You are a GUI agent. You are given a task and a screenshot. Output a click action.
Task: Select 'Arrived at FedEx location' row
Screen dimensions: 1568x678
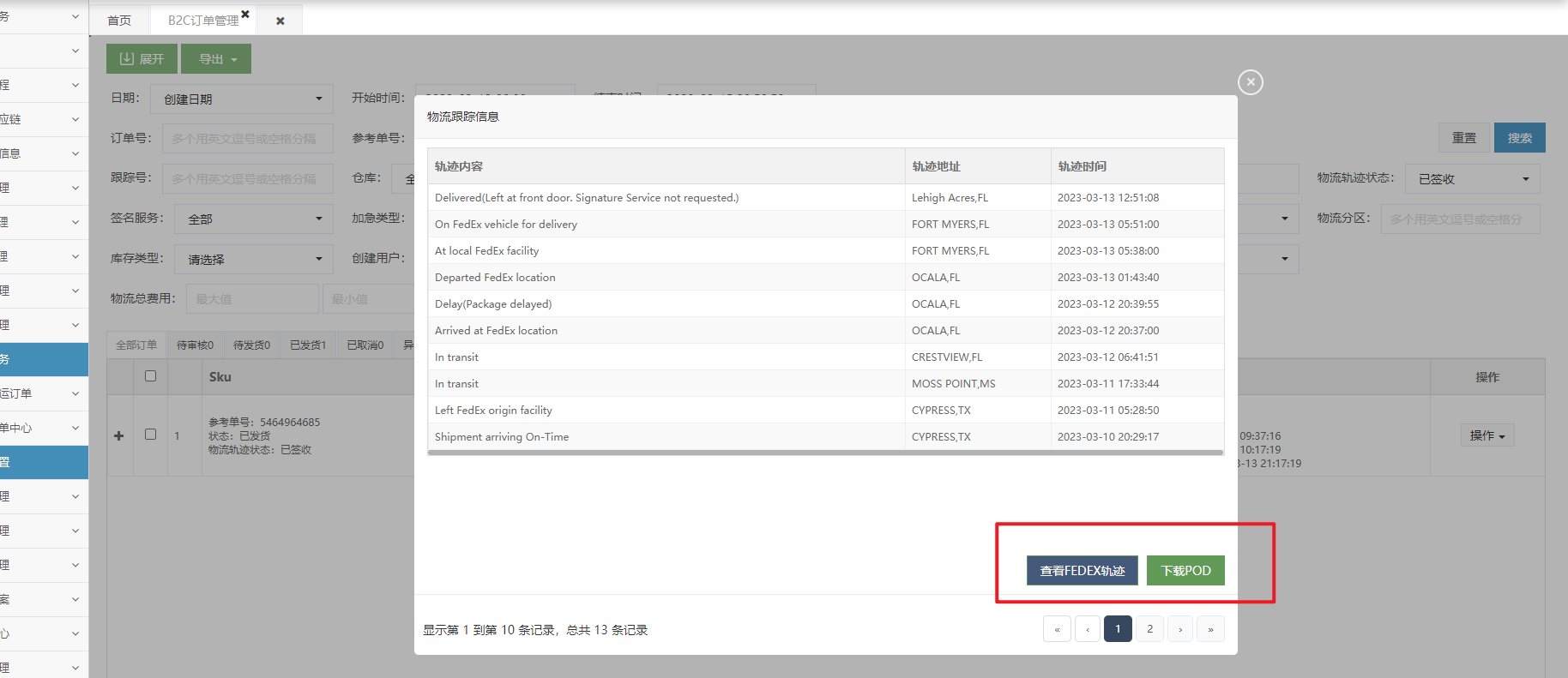click(x=825, y=330)
